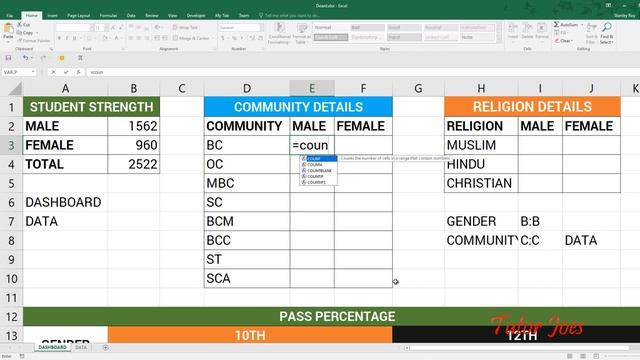This screenshot has width=640, height=360.
Task: Click the Cut scissors button
Action: [23, 24]
